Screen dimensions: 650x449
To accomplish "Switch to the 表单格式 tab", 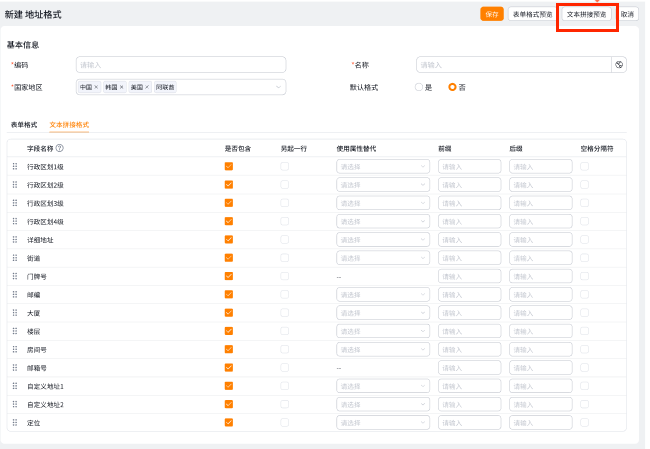I will [x=24, y=125].
